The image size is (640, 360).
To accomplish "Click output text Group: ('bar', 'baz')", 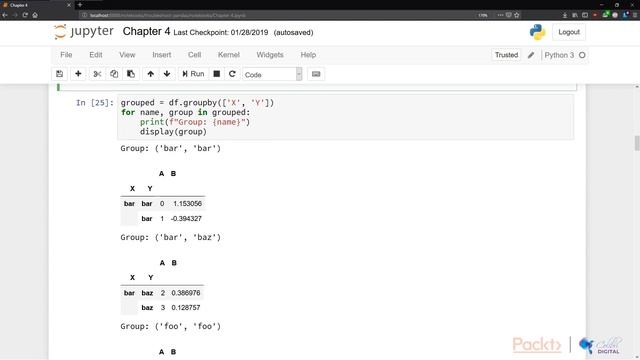I will 171,238.
